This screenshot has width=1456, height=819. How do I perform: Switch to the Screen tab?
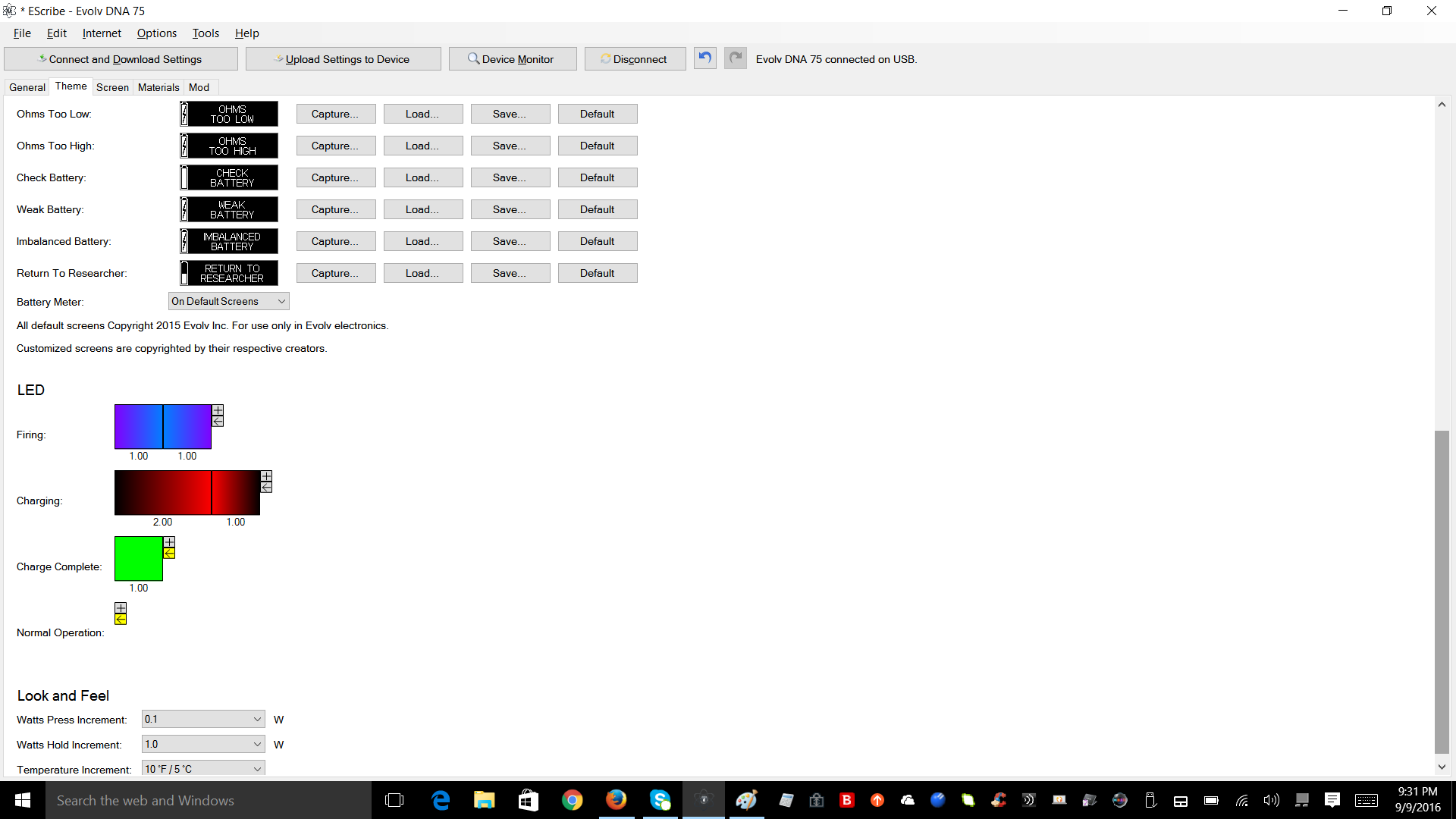(x=112, y=87)
